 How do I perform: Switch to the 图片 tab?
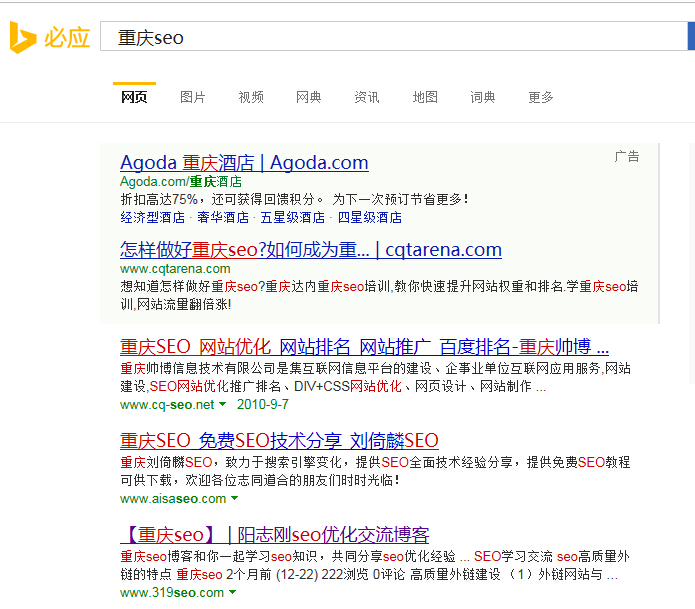tap(192, 97)
